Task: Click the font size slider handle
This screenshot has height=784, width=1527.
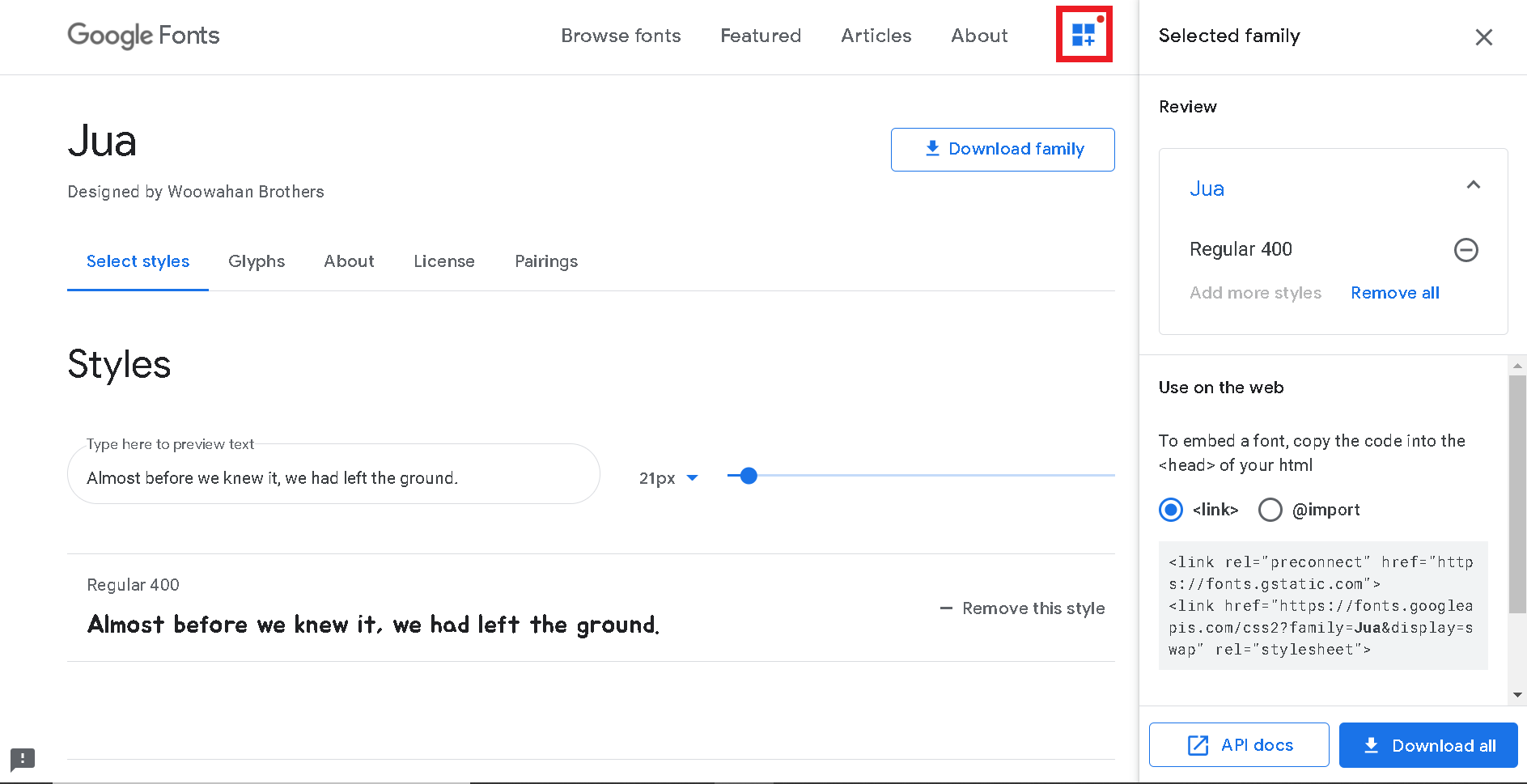Action: [749, 476]
